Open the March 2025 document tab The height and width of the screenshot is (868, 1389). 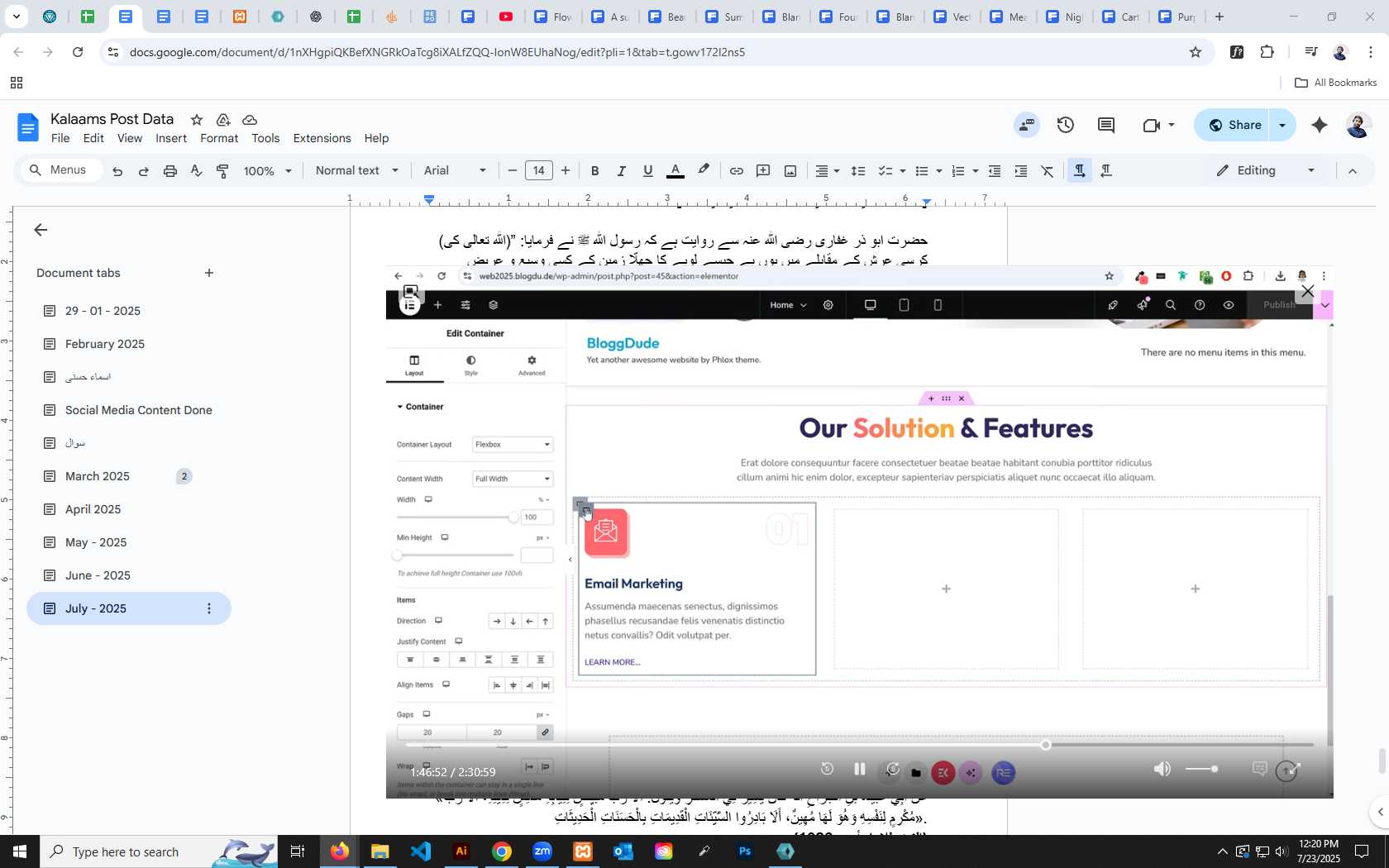coord(98,476)
